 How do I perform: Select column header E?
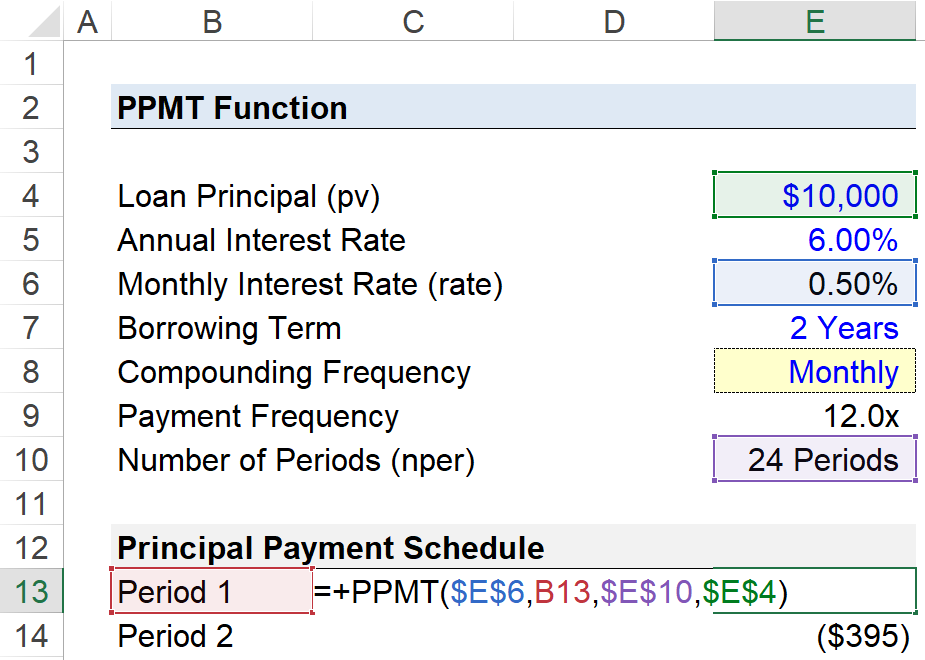pos(813,20)
